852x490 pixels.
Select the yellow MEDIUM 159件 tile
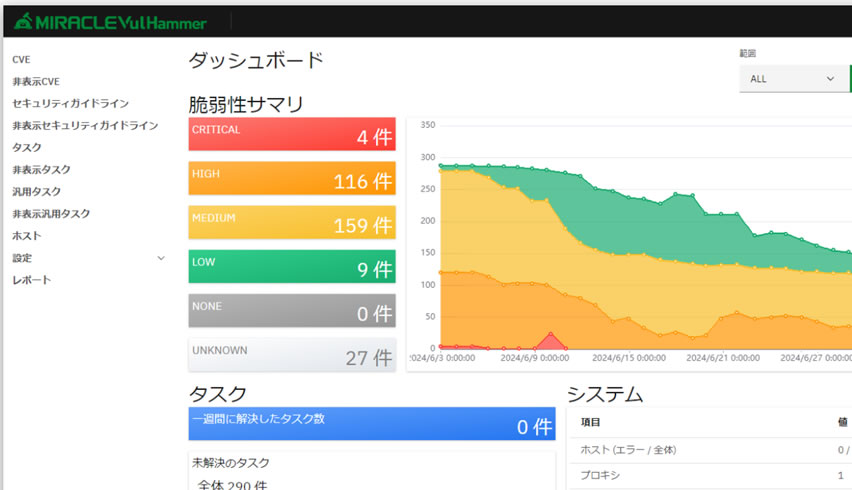(x=292, y=223)
